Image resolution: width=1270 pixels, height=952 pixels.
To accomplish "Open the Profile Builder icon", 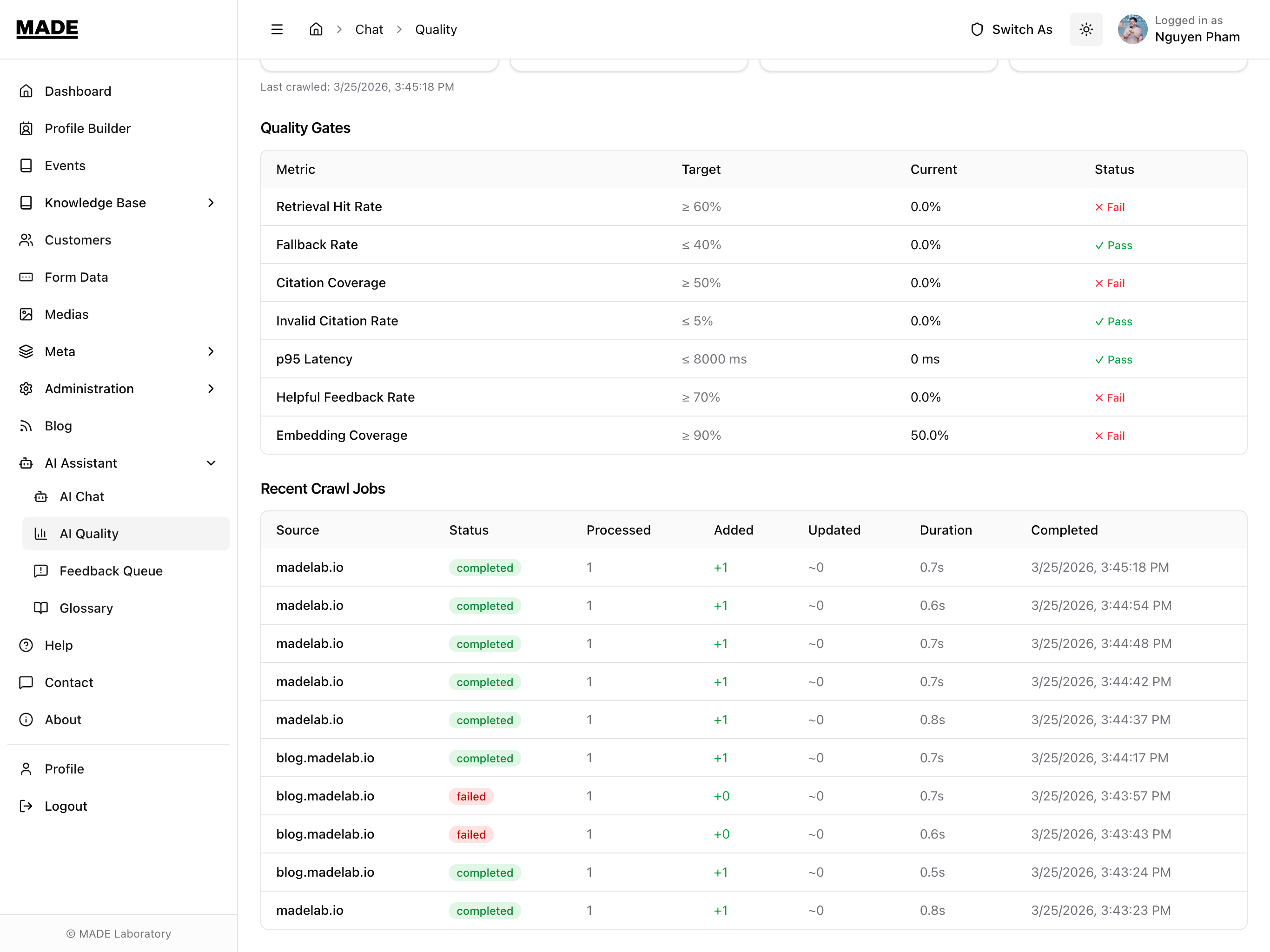I will tap(26, 129).
